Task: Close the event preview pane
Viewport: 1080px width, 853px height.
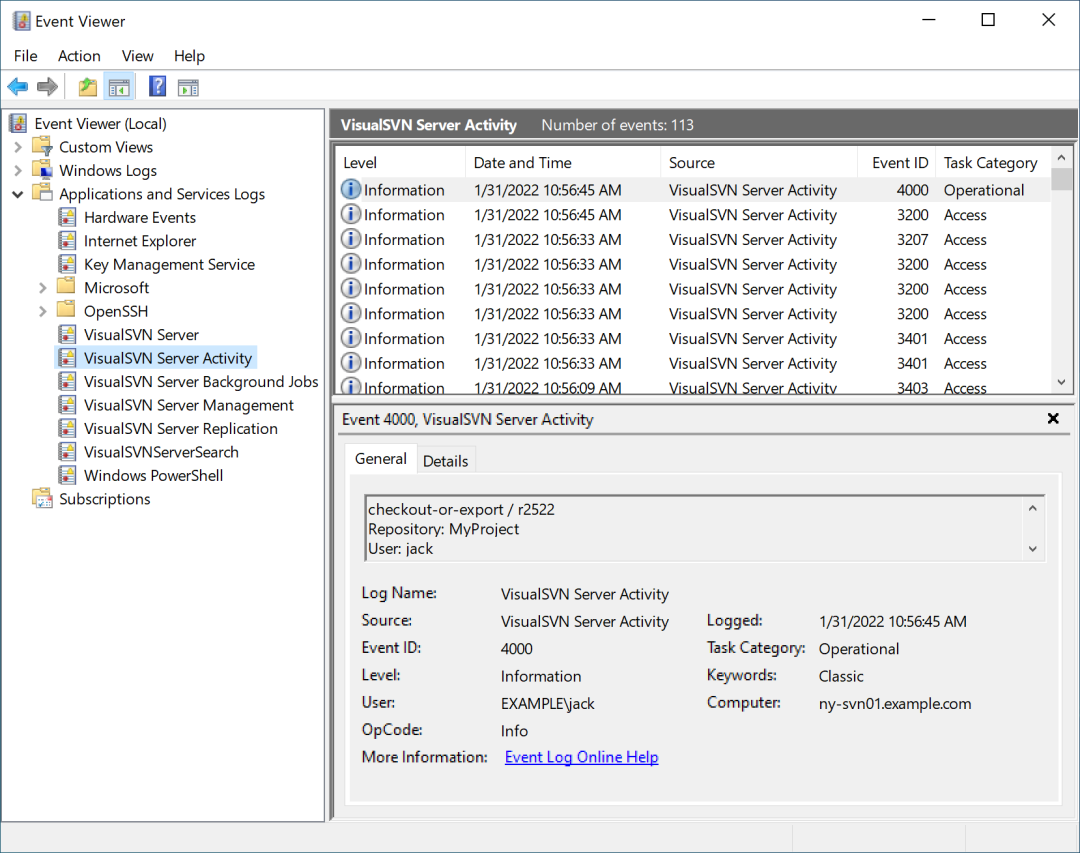Action: point(1052,418)
